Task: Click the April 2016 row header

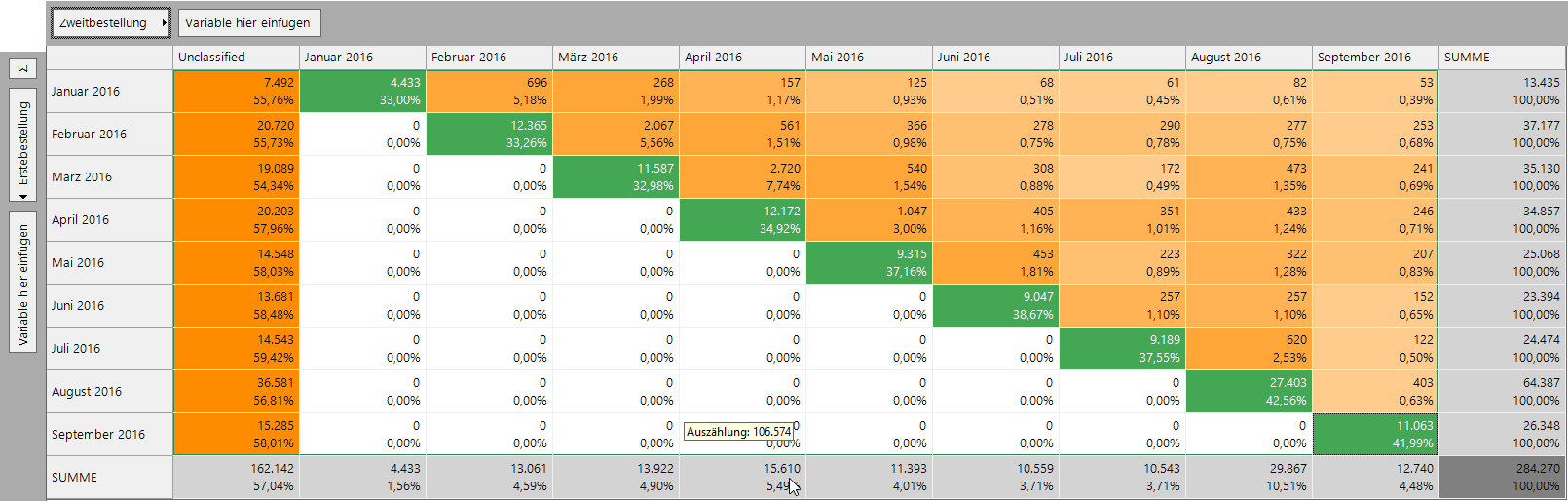Action: pyautogui.click(x=110, y=219)
